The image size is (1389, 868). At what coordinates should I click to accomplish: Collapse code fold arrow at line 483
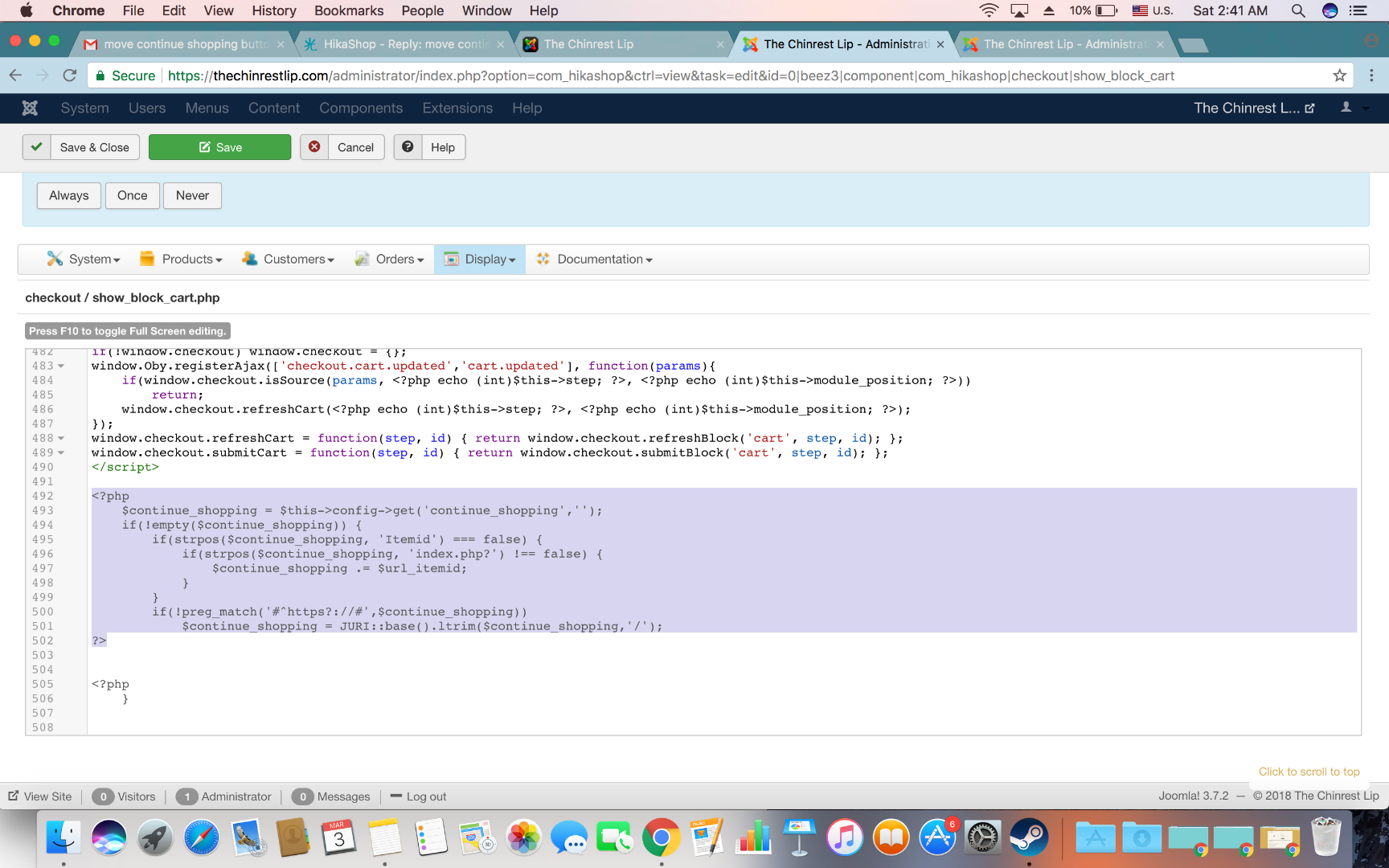(61, 366)
